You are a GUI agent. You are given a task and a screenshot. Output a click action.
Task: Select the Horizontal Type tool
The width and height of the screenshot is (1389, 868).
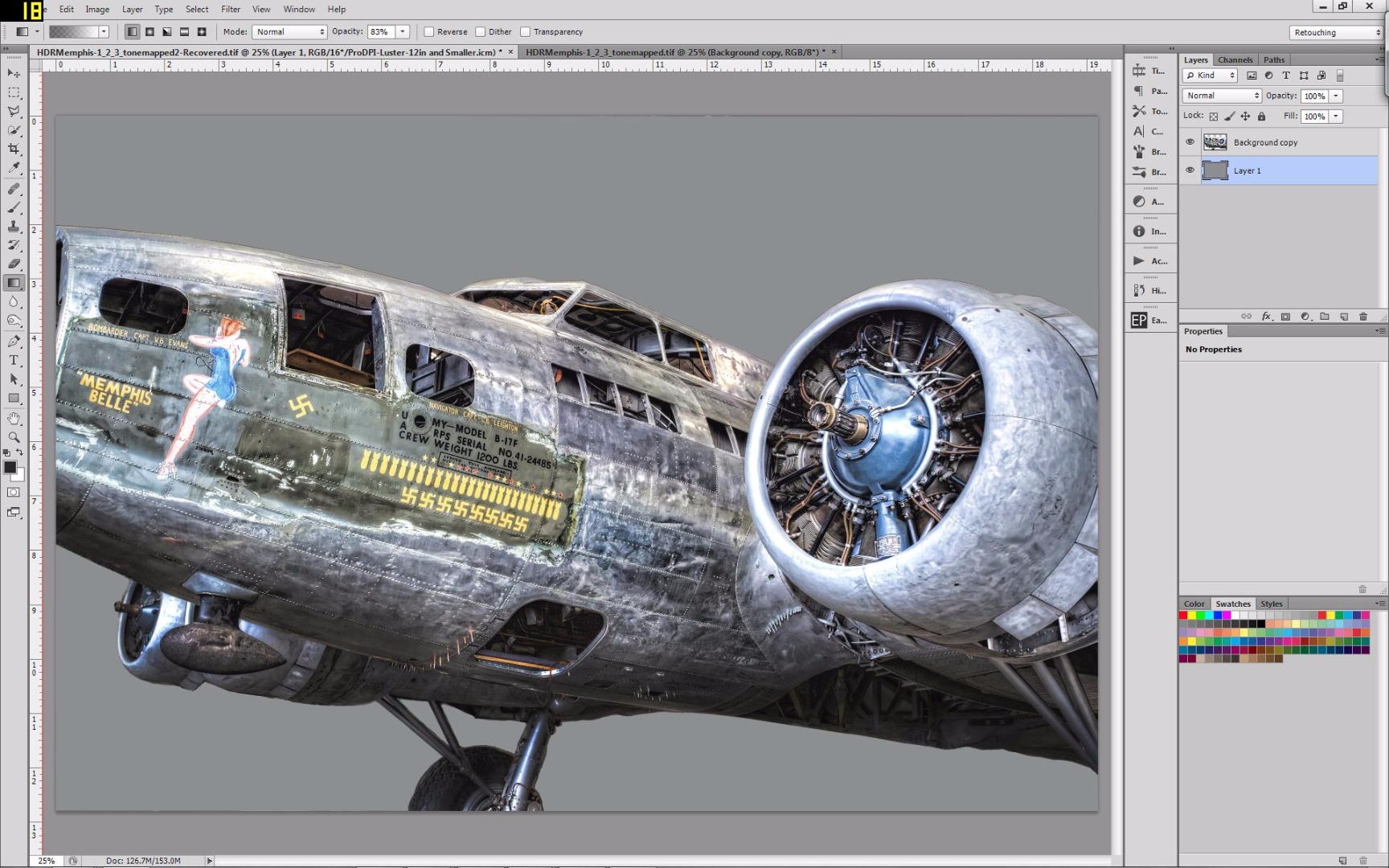tap(14, 360)
